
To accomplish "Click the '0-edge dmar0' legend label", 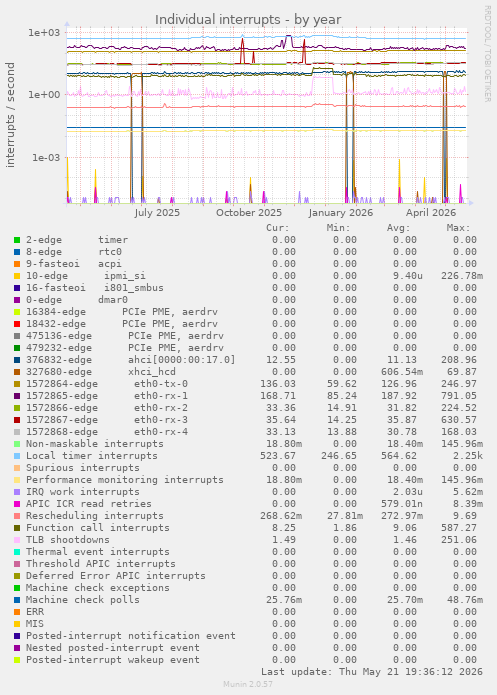I will [77, 300].
